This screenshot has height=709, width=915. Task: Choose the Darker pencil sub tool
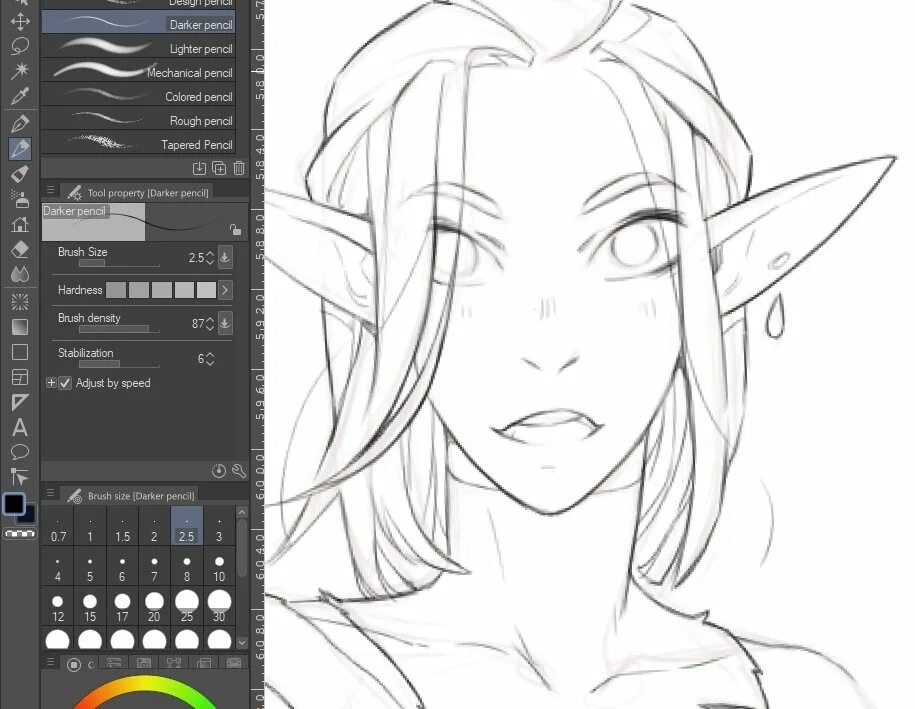click(138, 24)
